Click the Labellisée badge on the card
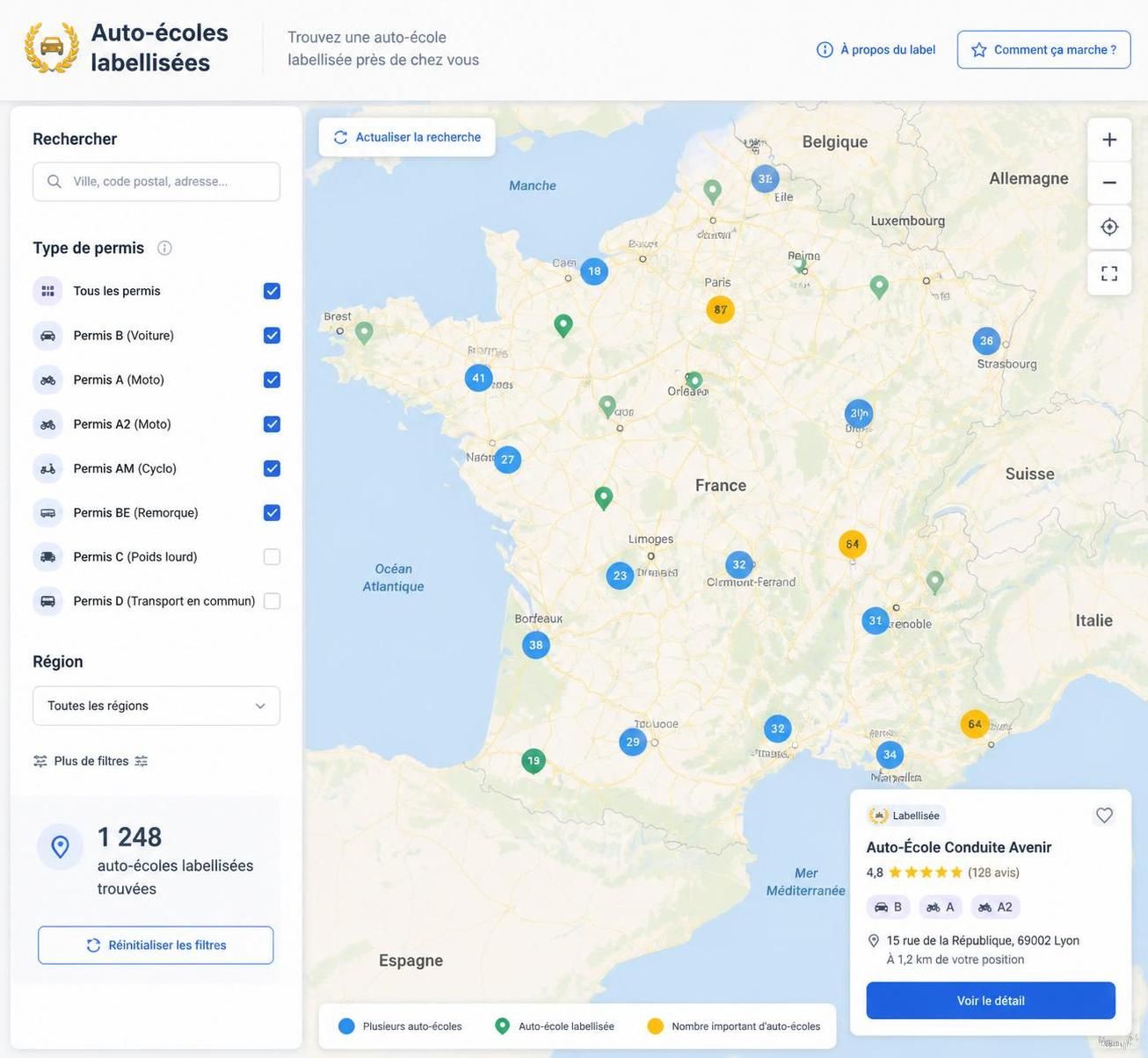1148x1058 pixels. pos(906,815)
